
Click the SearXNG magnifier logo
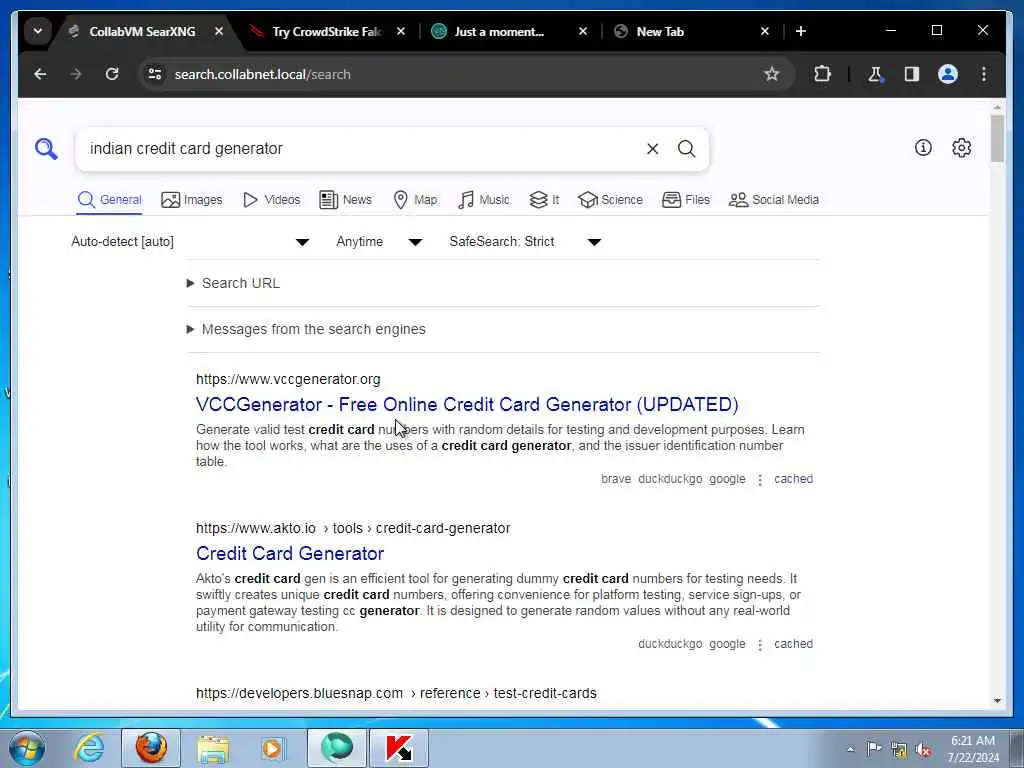pos(46,148)
